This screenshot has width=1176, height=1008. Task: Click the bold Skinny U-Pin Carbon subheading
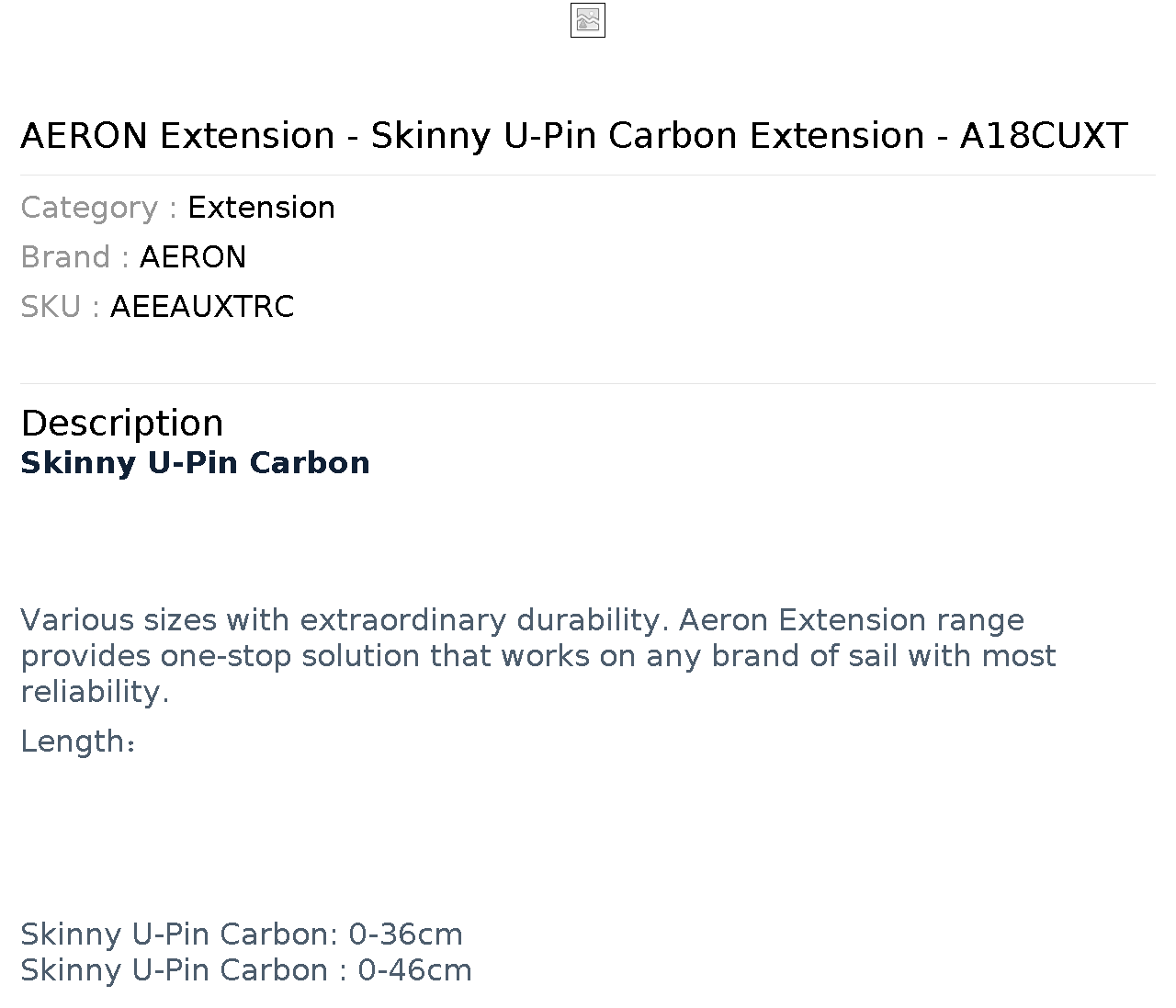pos(196,462)
